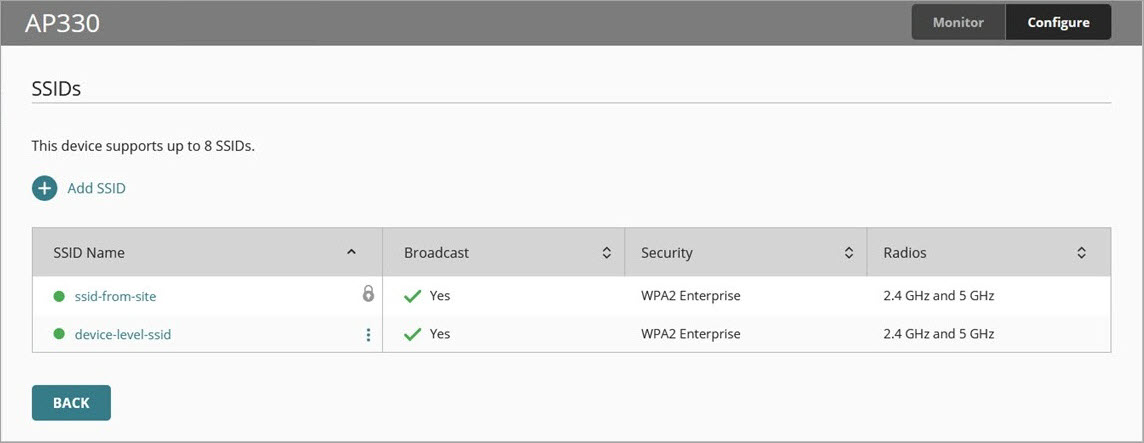This screenshot has height=443, width=1144.
Task: Click green status dot beside ssid-from-site
Action: 59,297
